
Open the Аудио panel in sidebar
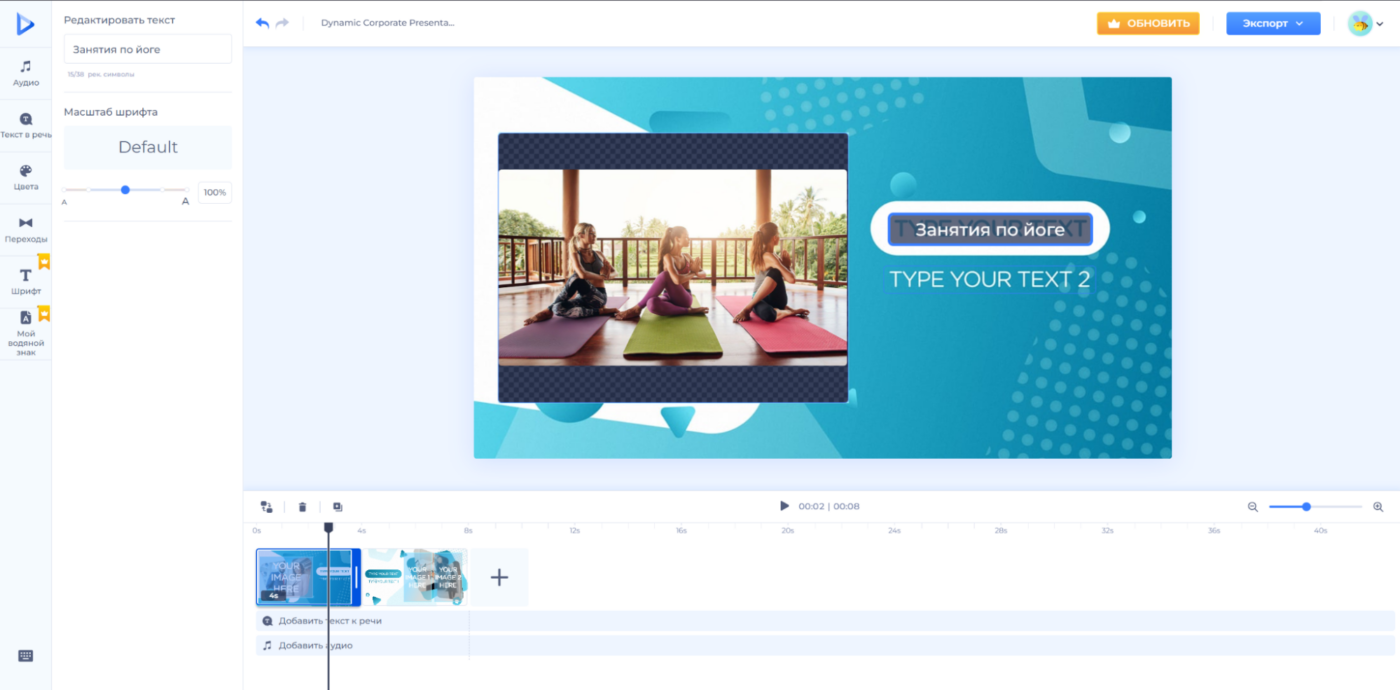coord(26,73)
